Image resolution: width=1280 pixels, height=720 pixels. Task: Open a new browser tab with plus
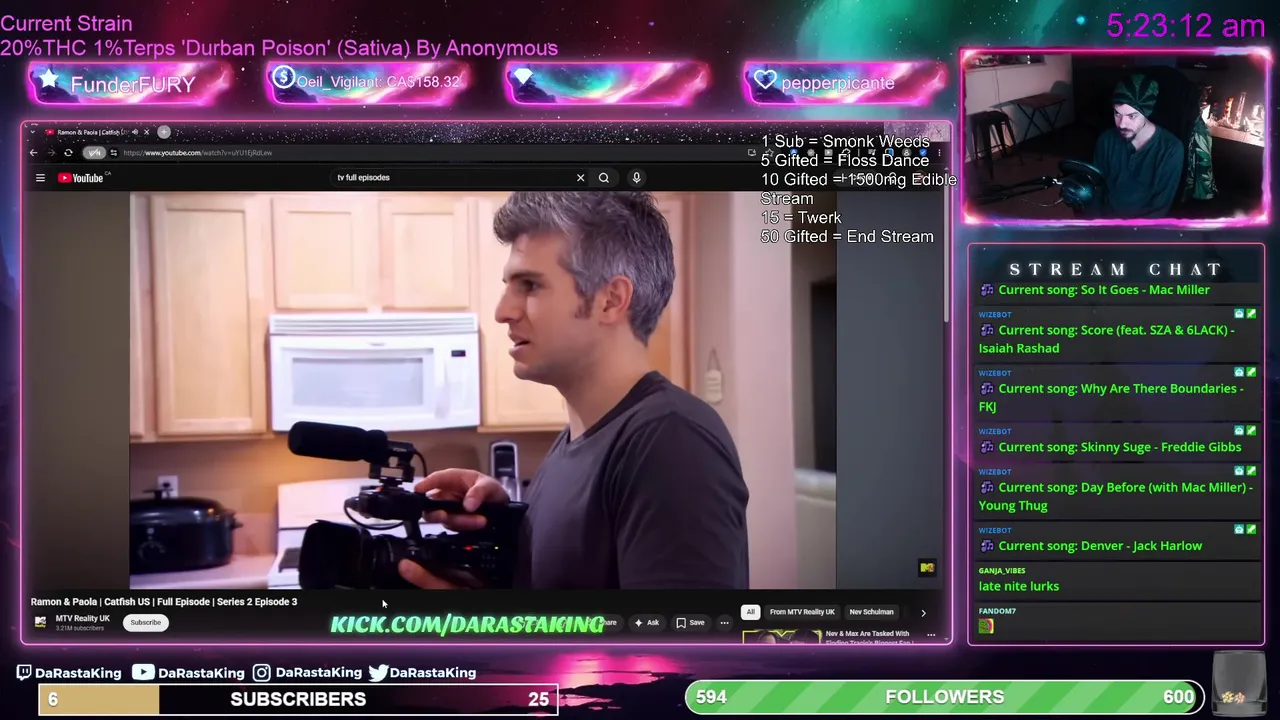164,132
